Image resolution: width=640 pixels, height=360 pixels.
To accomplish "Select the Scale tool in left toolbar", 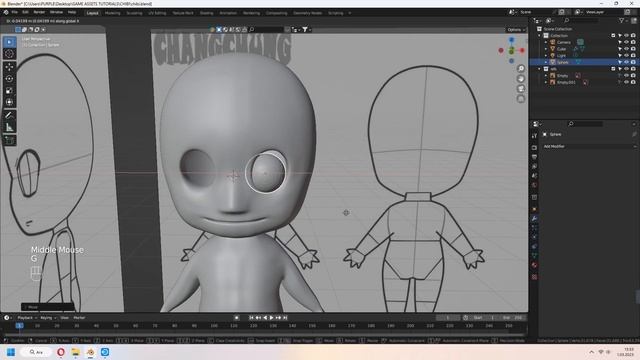I will (x=9, y=91).
